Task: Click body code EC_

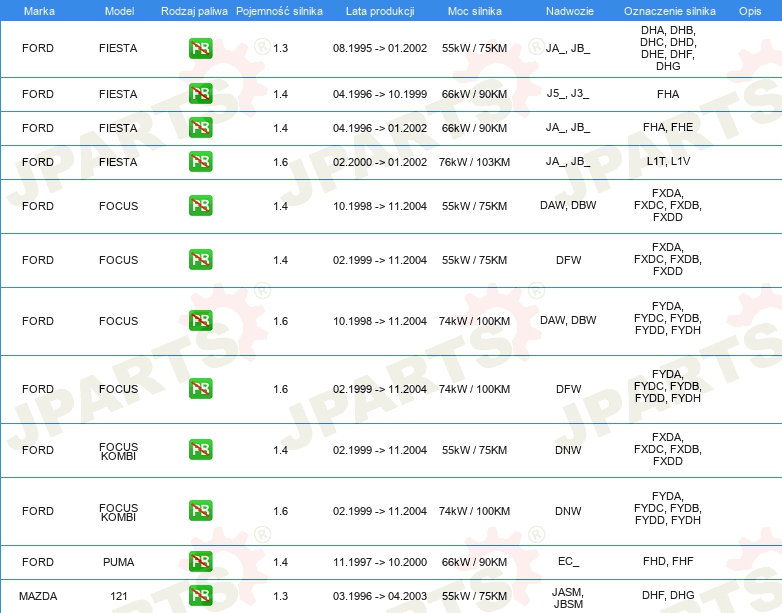Action: click(x=569, y=562)
